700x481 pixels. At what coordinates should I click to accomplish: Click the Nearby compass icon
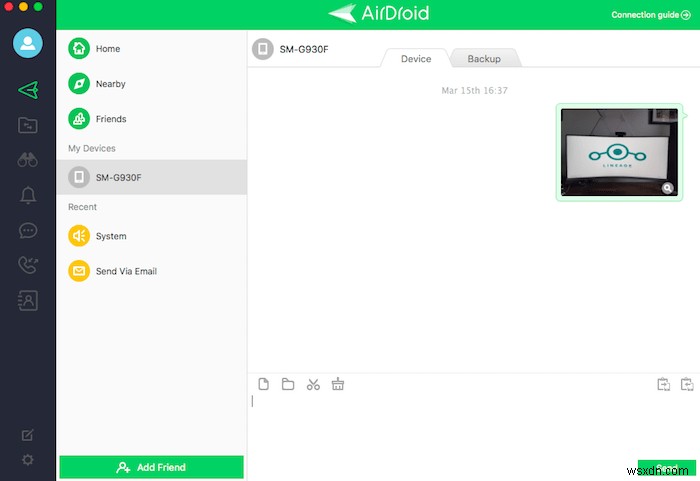pos(79,84)
